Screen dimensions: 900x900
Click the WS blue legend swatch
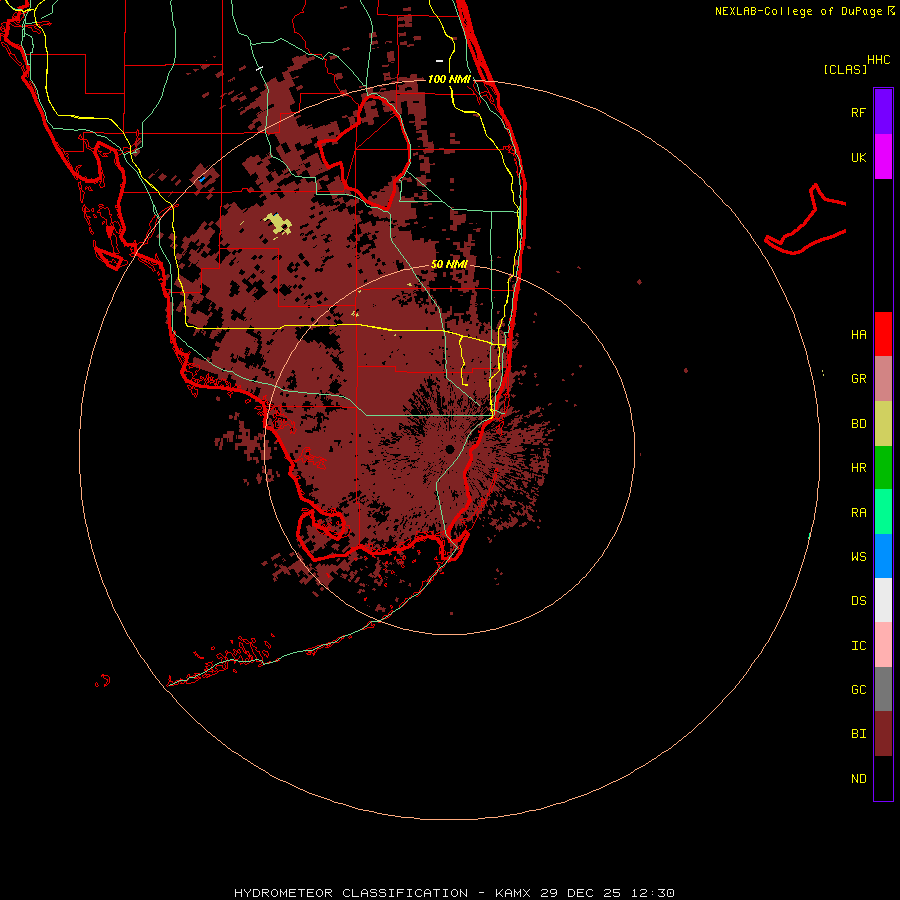coord(883,556)
